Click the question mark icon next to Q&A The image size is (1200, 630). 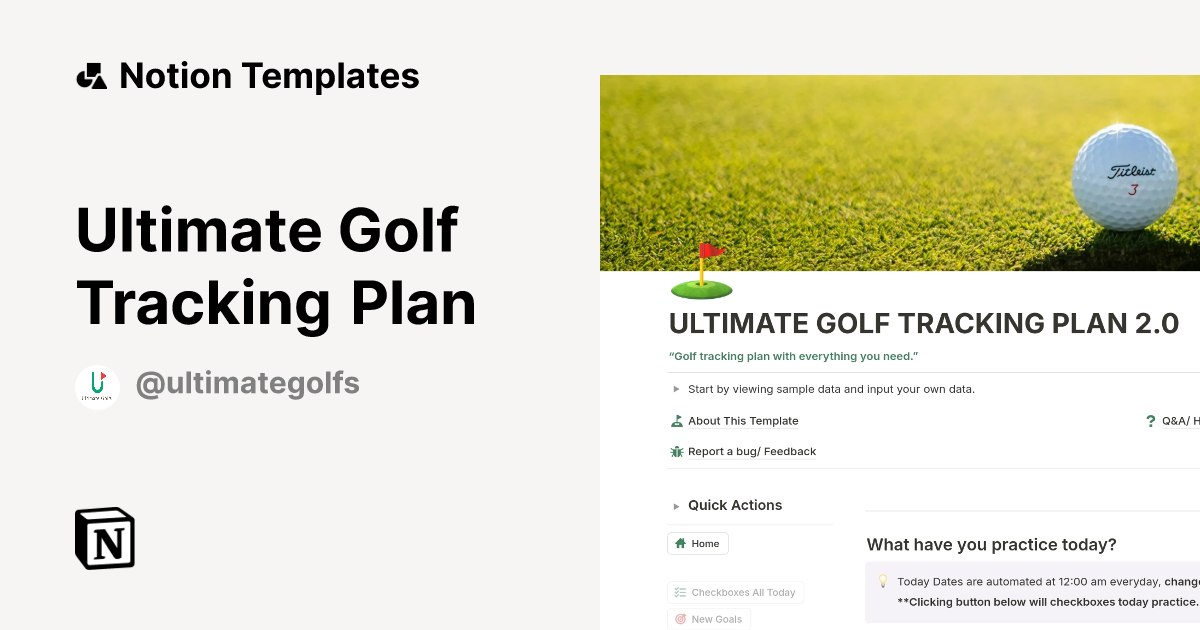[x=1150, y=421]
